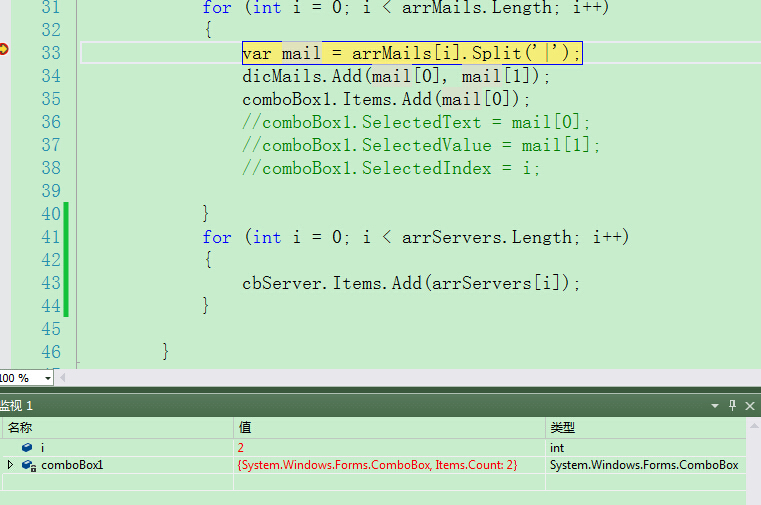
Task: Open the zoom percentage dropdown
Action: point(48,378)
